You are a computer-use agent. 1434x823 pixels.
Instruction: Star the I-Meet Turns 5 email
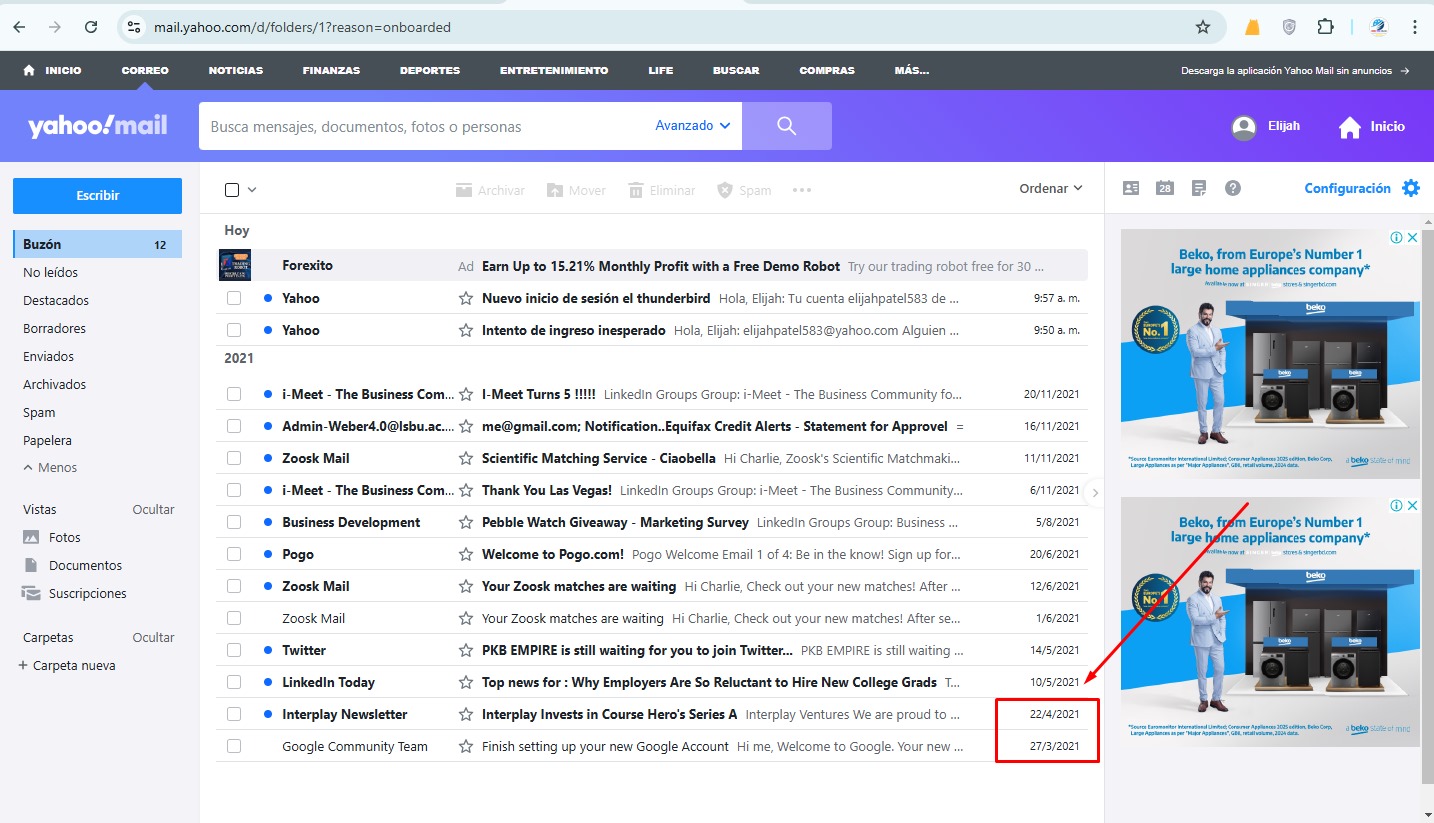[x=465, y=394]
